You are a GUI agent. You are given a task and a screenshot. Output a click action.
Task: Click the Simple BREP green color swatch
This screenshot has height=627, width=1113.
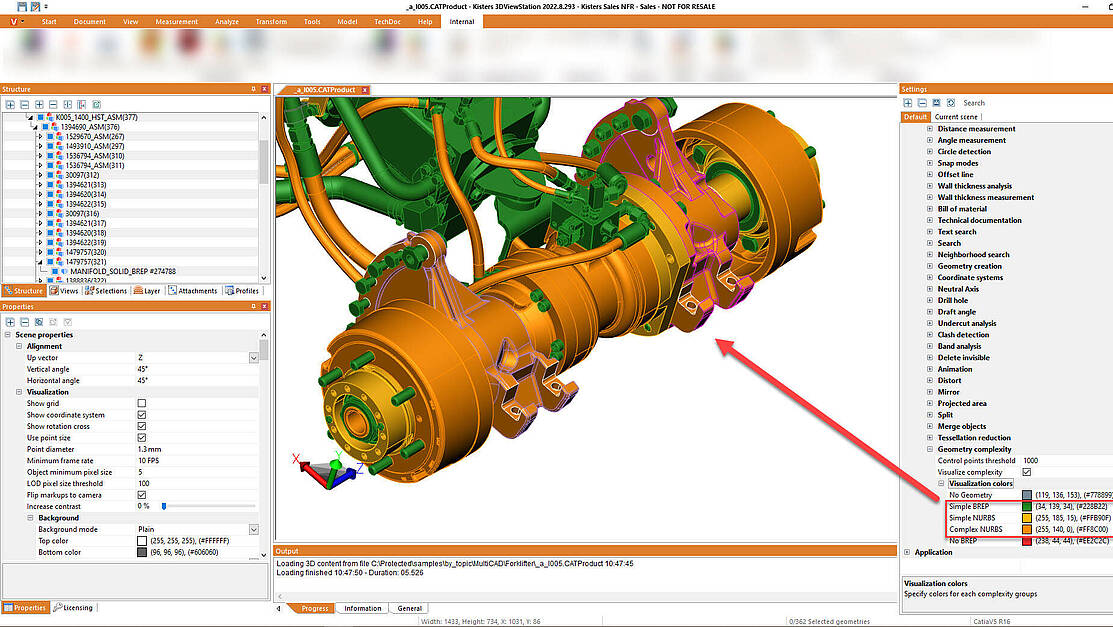click(1026, 507)
